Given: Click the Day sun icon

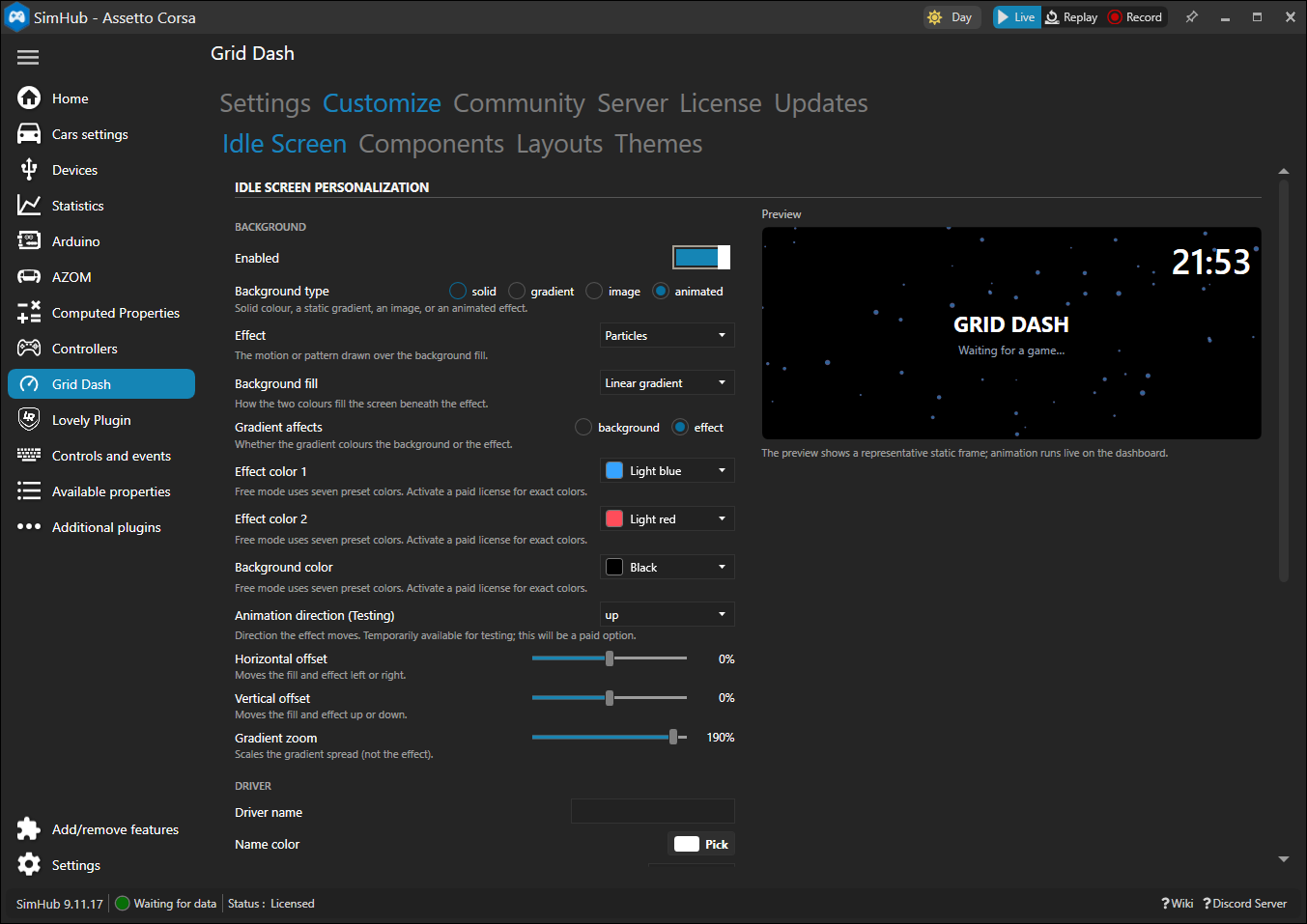Looking at the screenshot, I should point(934,17).
